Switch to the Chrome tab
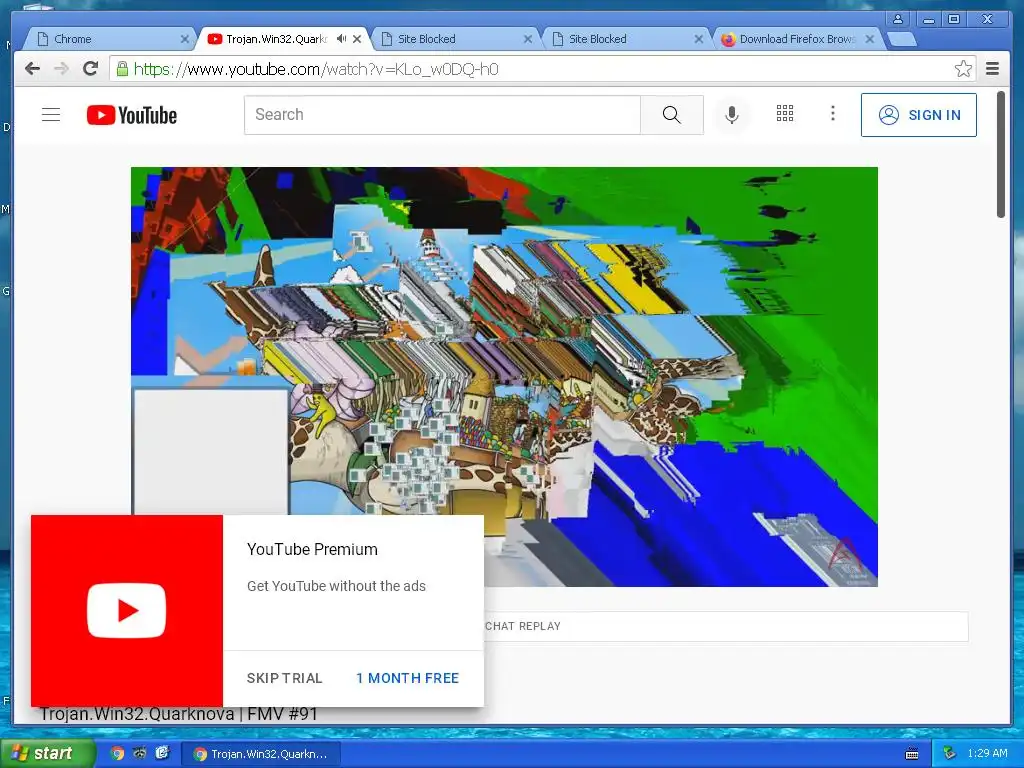1024x768 pixels. pos(108,39)
